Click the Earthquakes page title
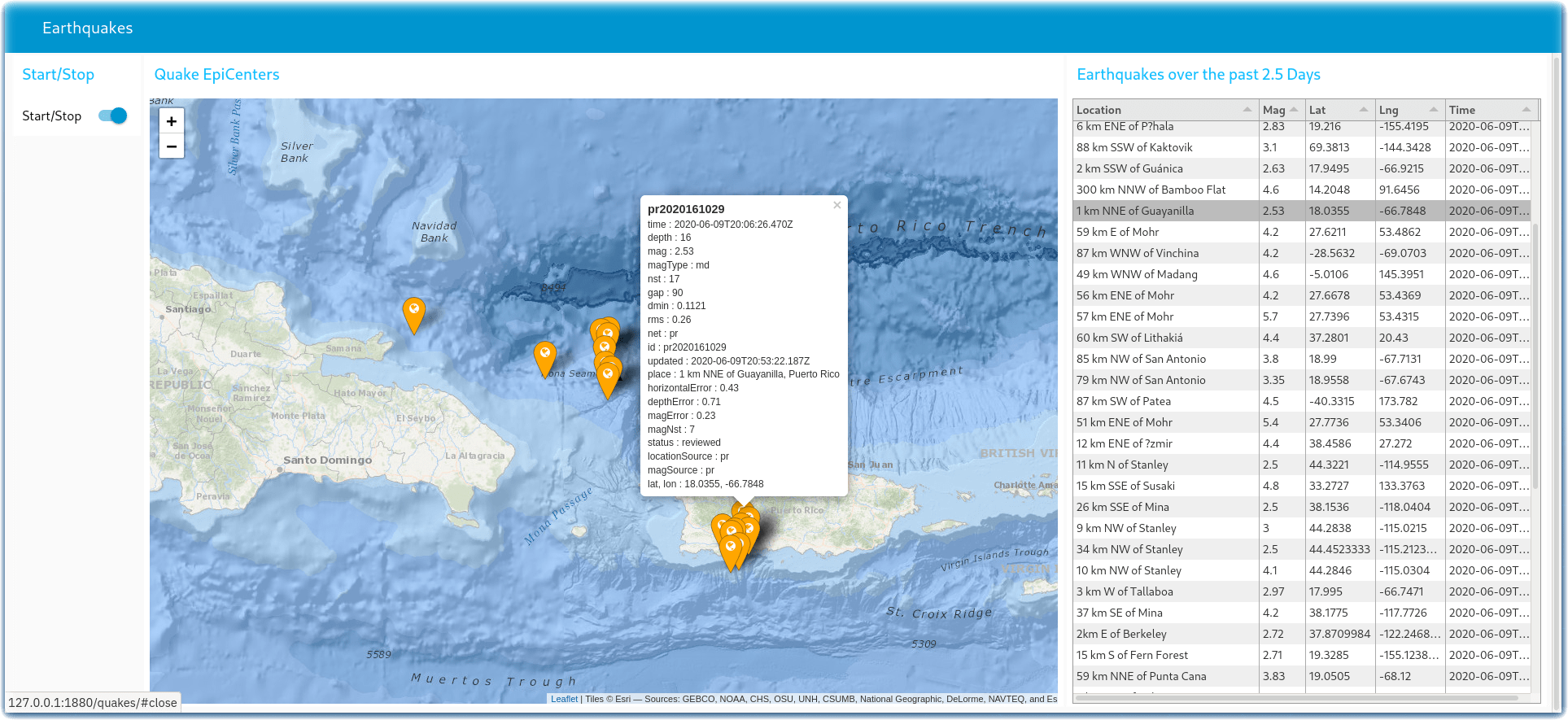1568x720 pixels. coord(87,28)
